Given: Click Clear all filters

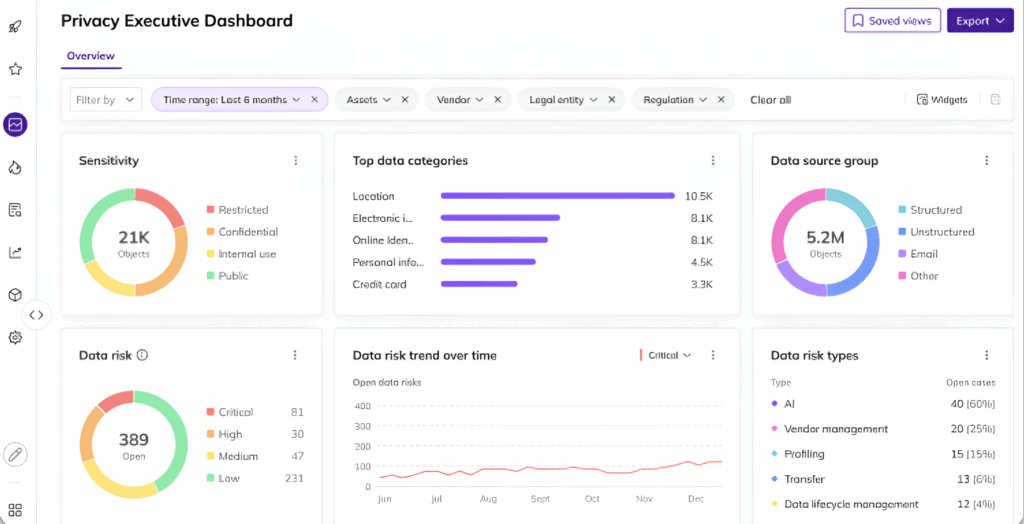Looking at the screenshot, I should point(770,100).
